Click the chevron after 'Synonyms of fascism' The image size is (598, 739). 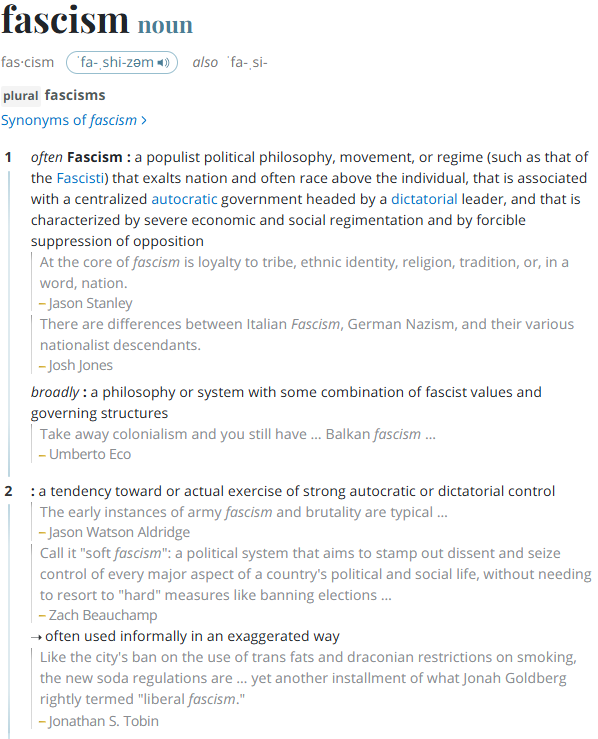click(144, 121)
